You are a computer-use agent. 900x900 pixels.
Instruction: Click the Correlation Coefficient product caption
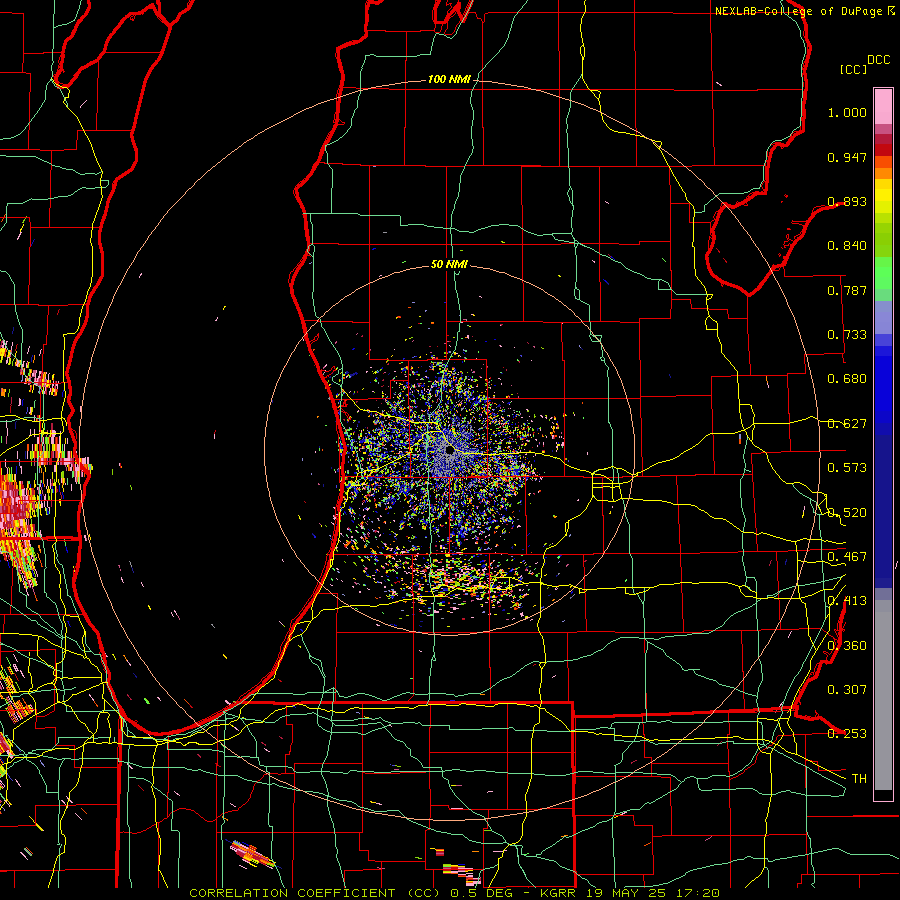pyautogui.click(x=454, y=893)
